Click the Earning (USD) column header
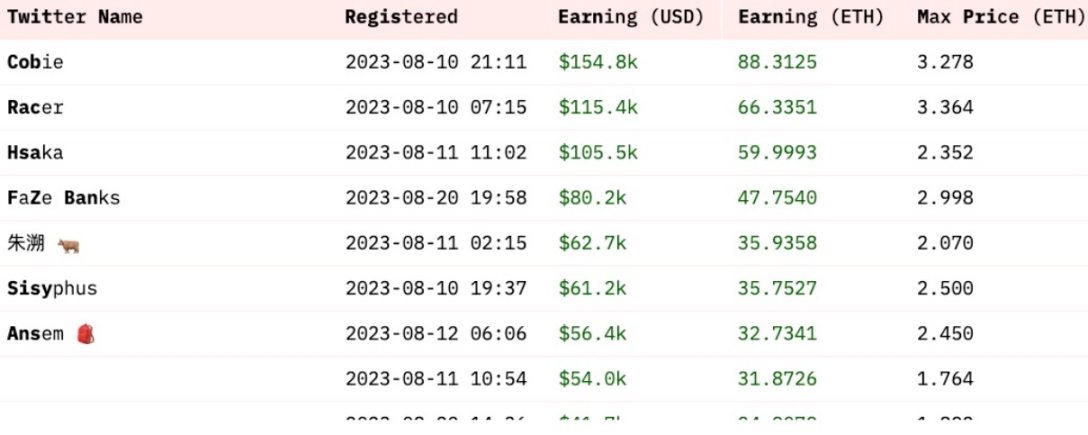The height and width of the screenshot is (435, 1088). pyautogui.click(x=631, y=17)
